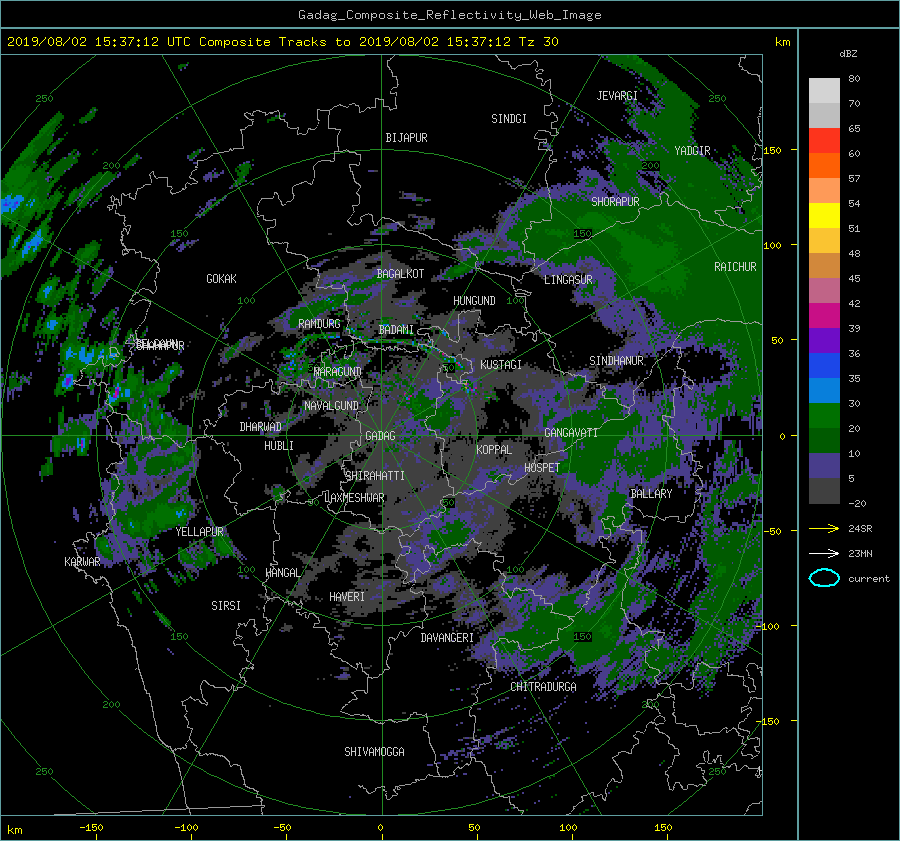Click the HANGAL city label
This screenshot has width=900, height=841.
point(282,573)
